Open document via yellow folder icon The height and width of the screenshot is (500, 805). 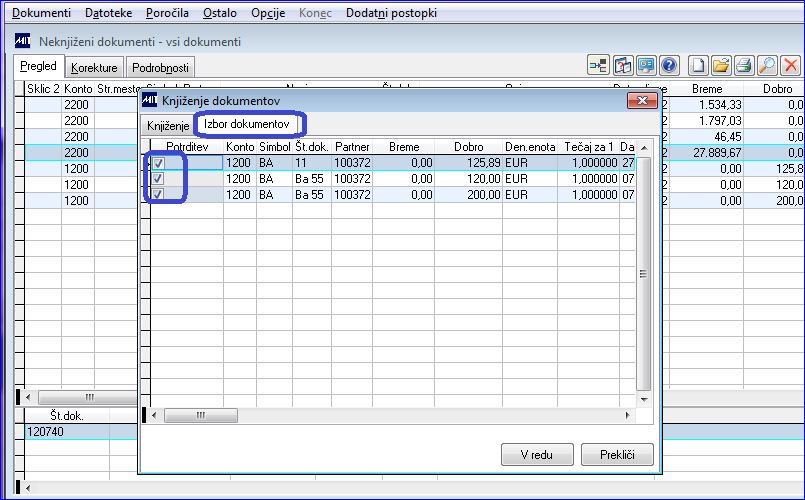(721, 66)
